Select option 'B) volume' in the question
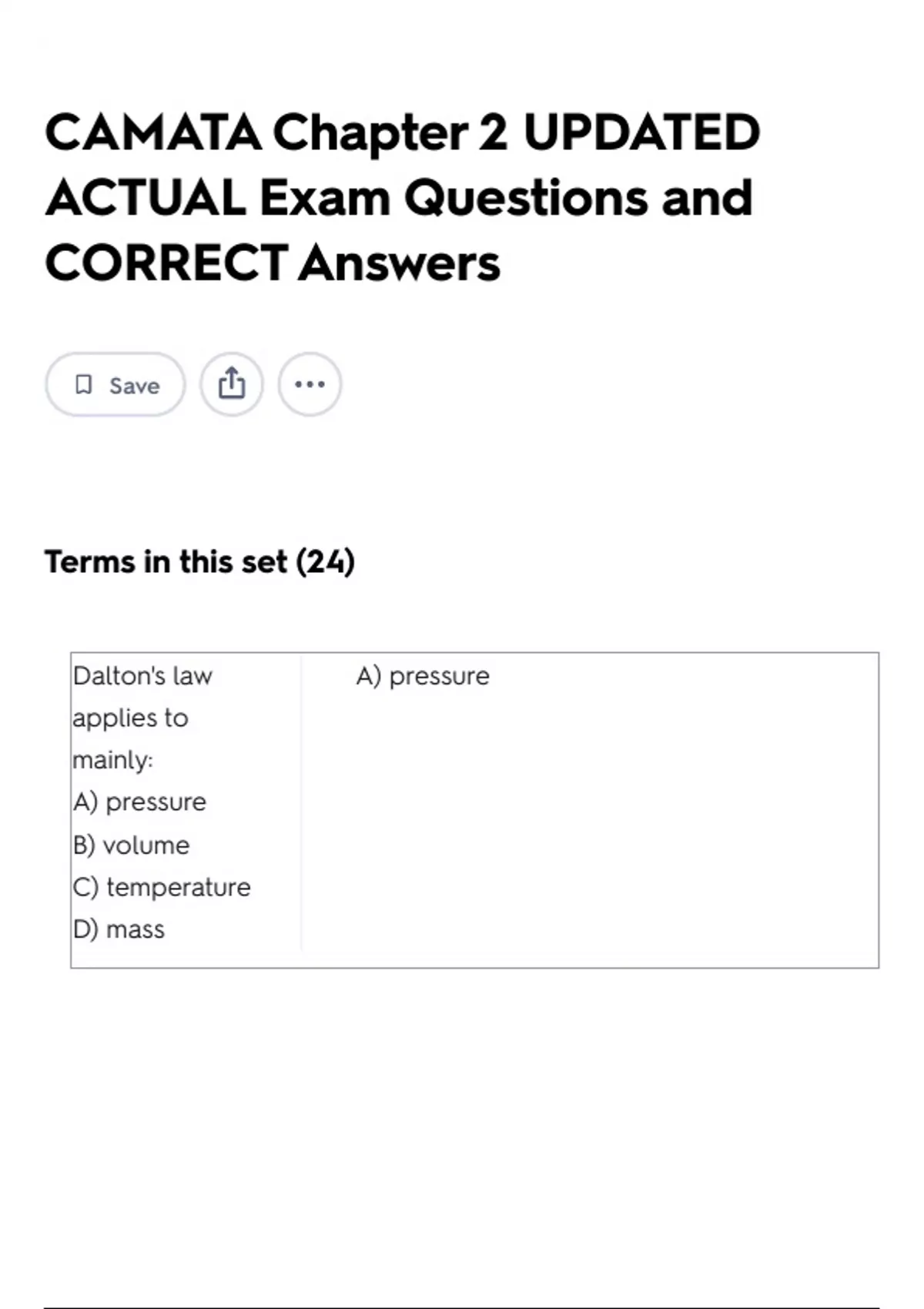Screen dimensions: 924x1309 (131, 845)
